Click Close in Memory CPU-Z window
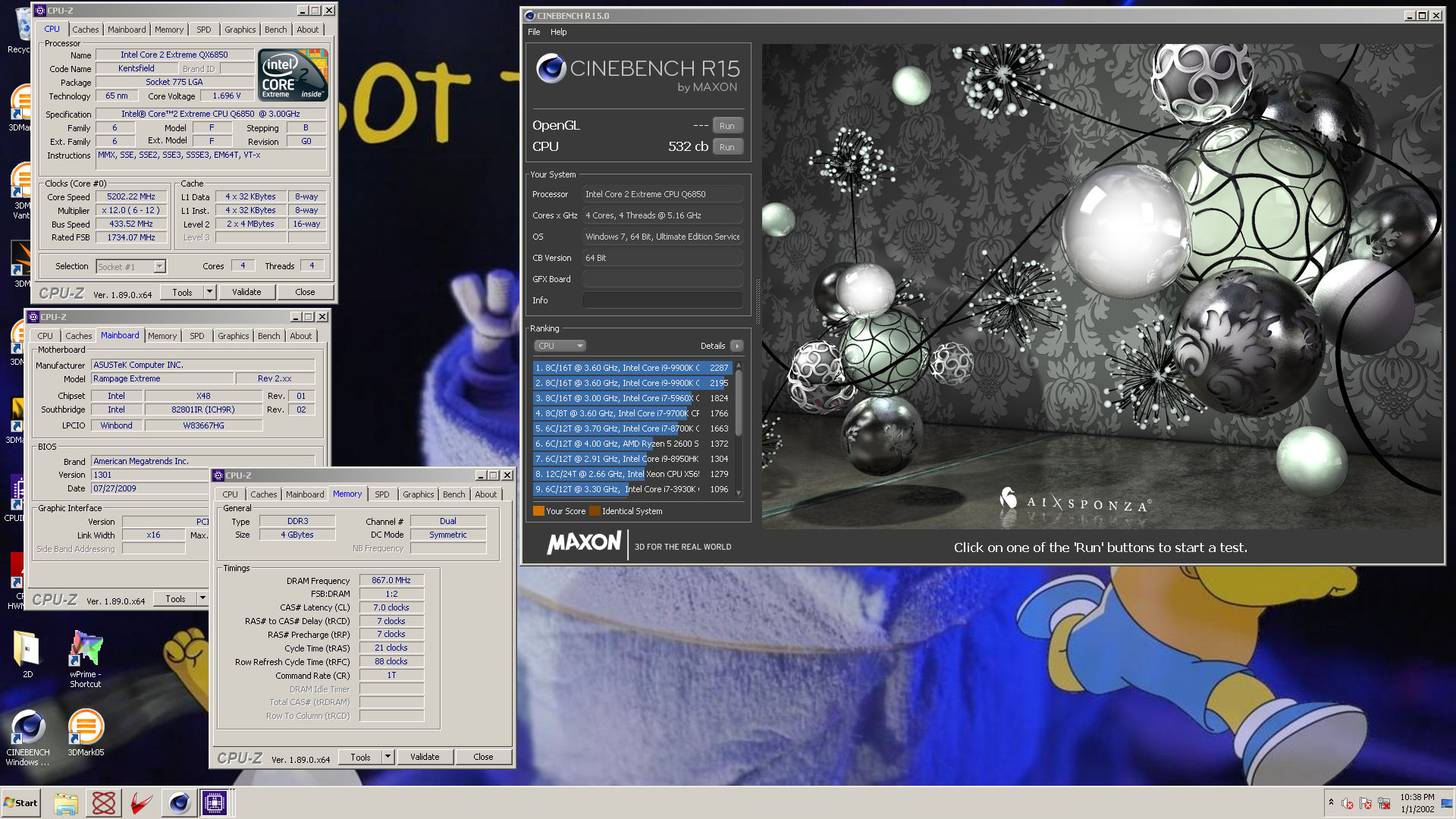The height and width of the screenshot is (819, 1456). [483, 757]
